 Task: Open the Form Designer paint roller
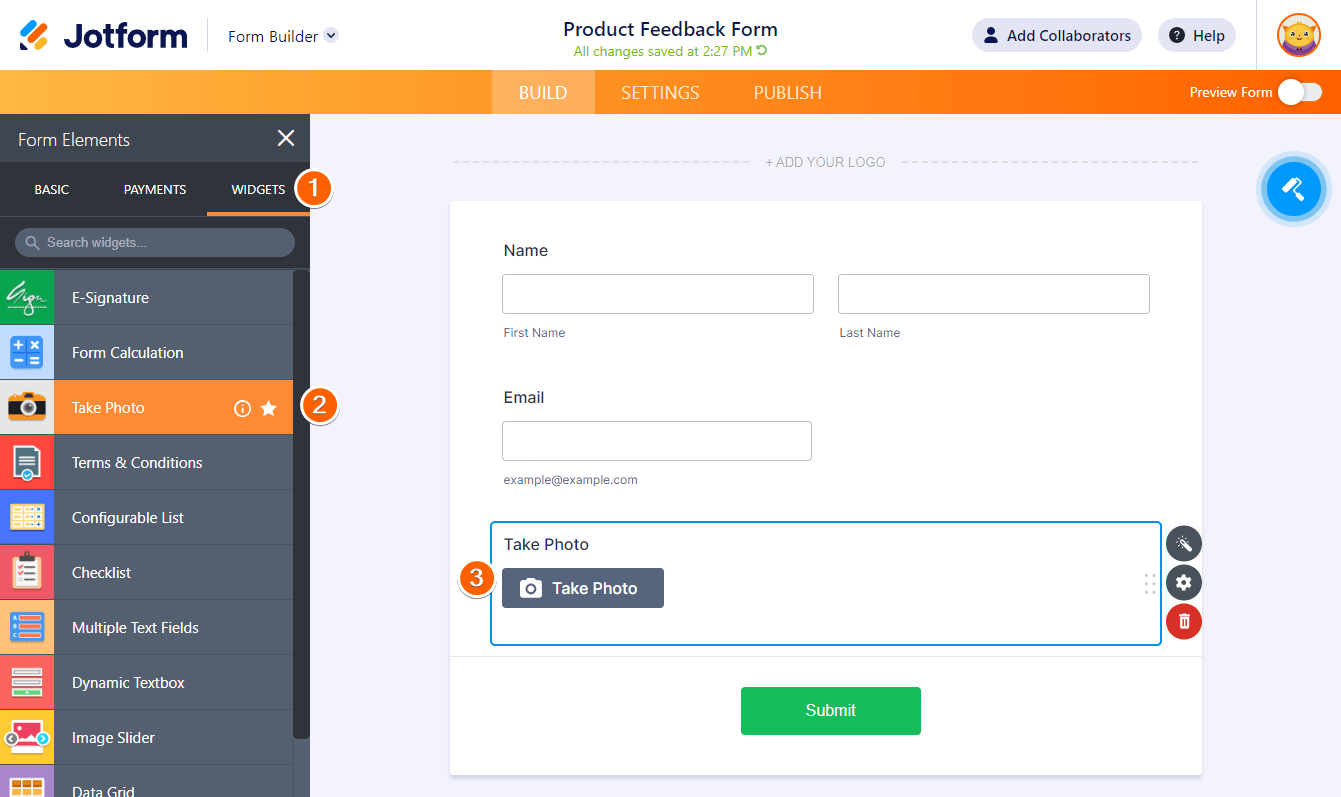(x=1293, y=188)
